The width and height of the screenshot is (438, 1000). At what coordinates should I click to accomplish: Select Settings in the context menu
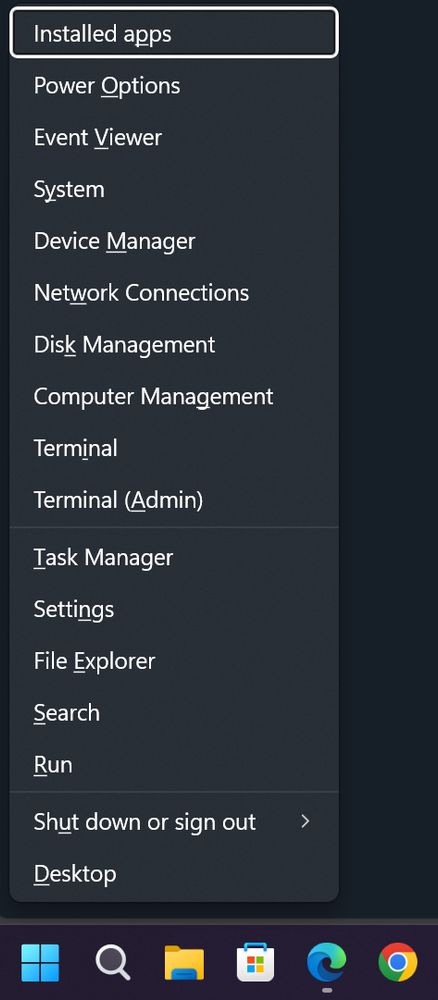pos(174,609)
